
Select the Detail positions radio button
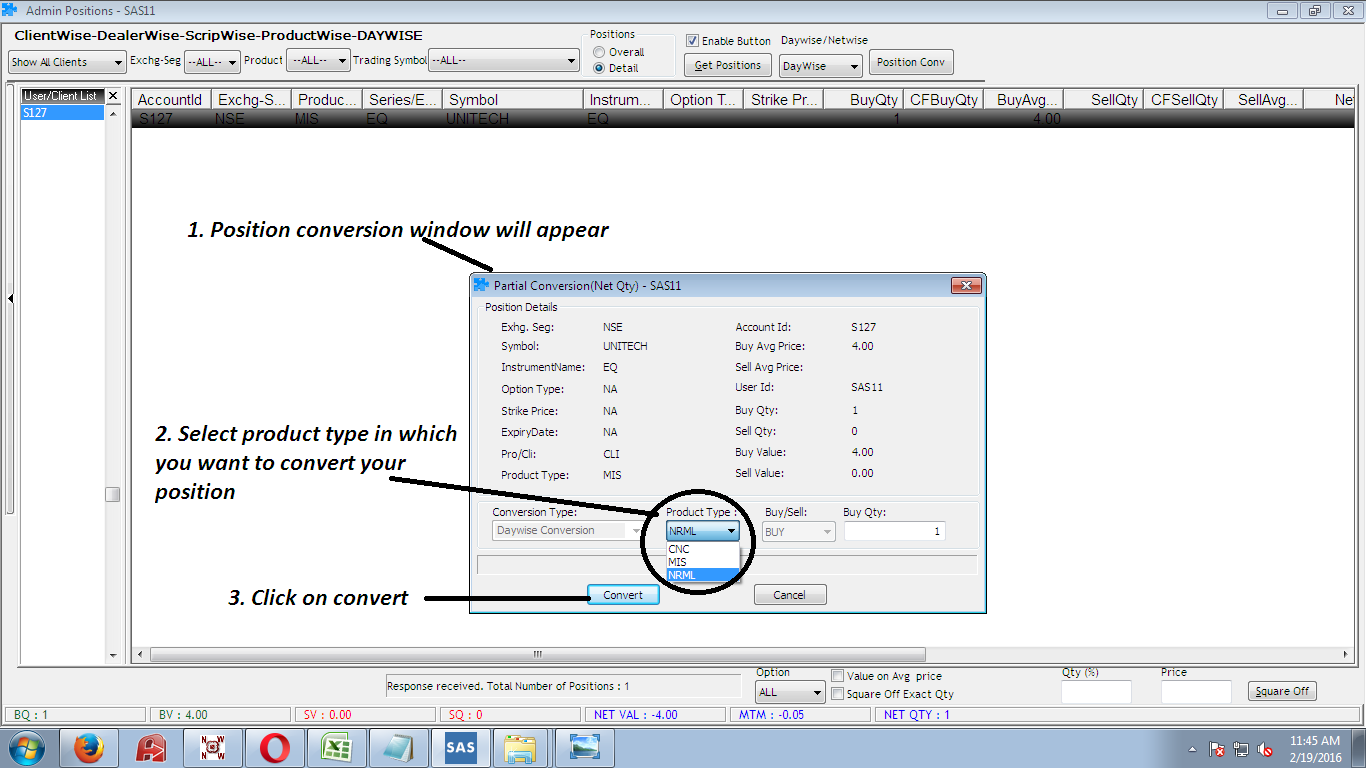point(599,68)
